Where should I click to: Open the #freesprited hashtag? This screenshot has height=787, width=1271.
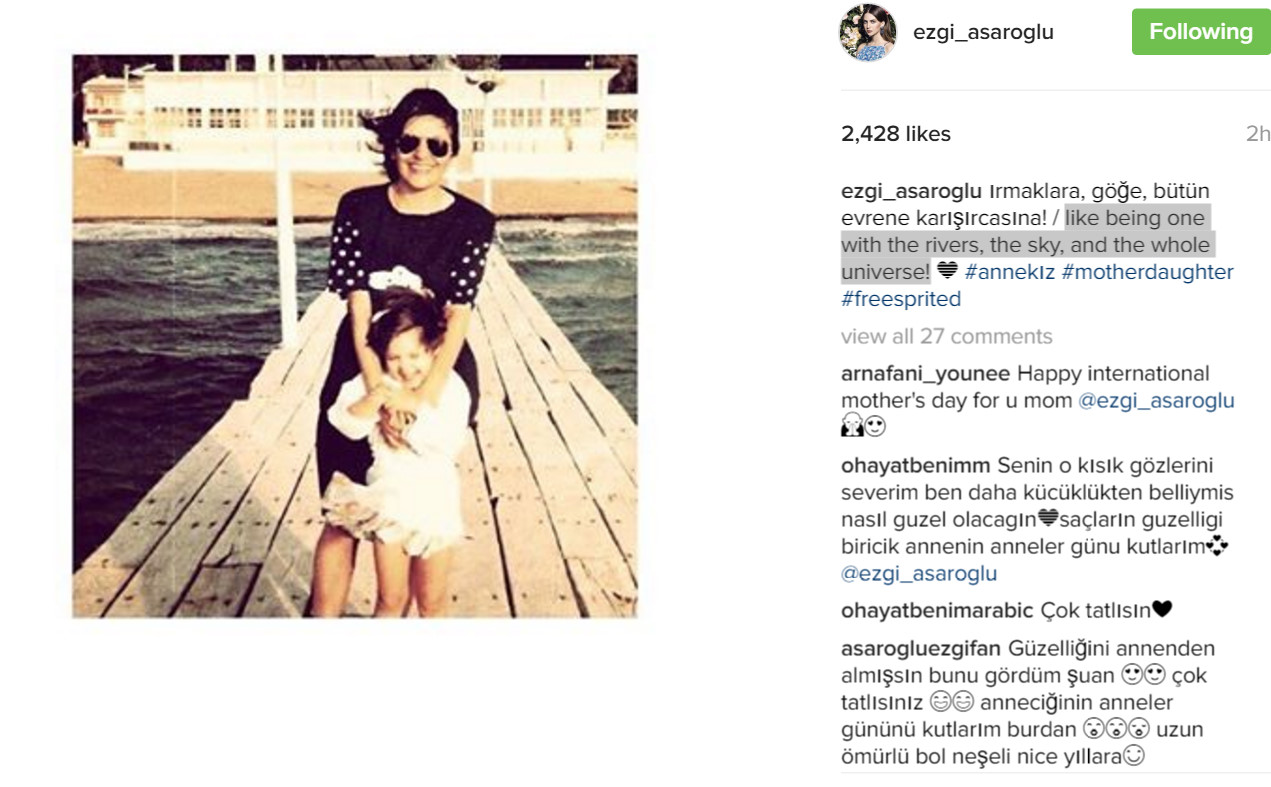point(901,299)
